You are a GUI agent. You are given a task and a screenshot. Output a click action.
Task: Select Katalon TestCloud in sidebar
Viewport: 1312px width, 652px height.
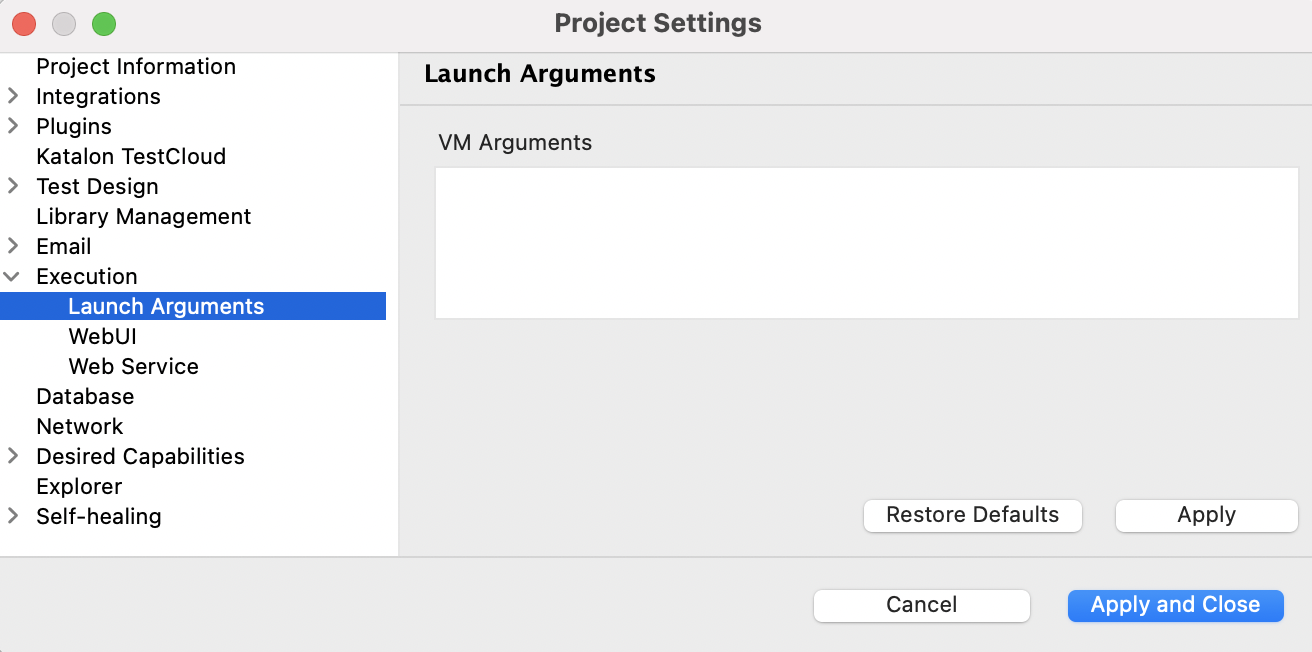point(131,156)
